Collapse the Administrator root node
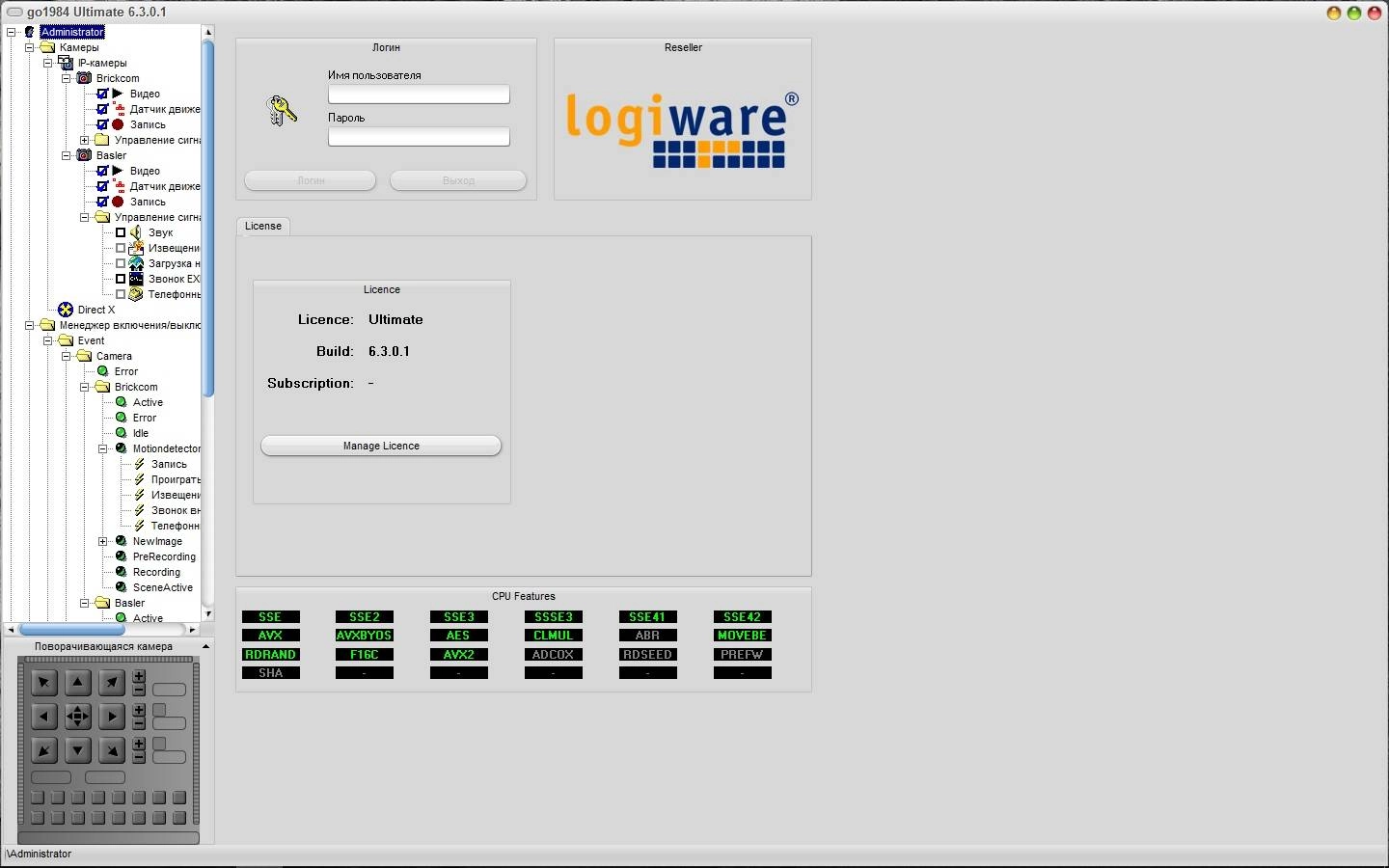This screenshot has width=1389, height=868. point(11,32)
